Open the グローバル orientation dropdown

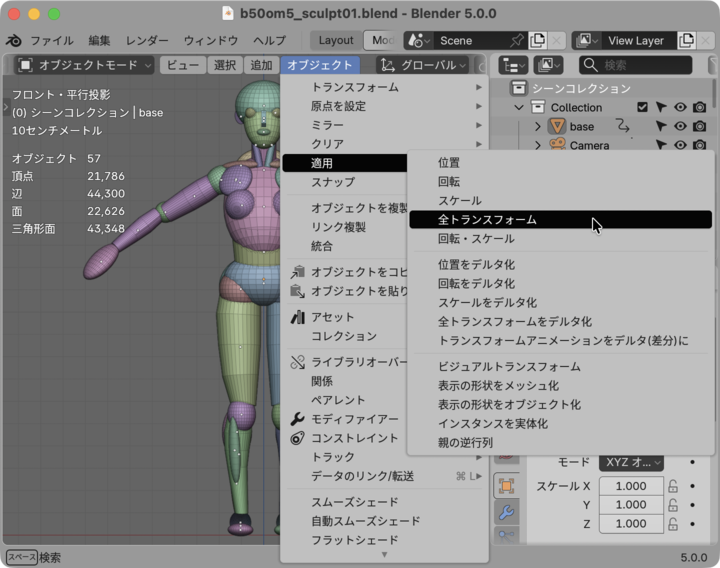423,65
